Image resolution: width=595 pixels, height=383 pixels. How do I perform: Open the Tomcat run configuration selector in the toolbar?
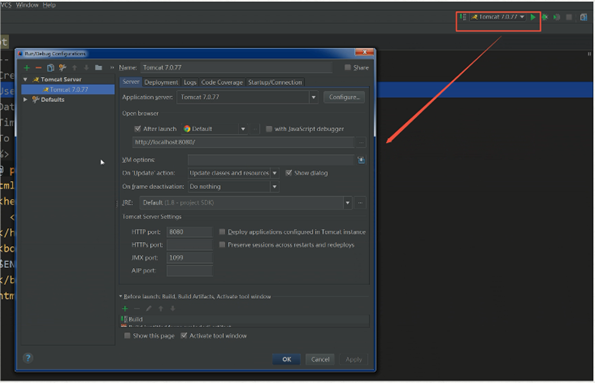tap(498, 17)
